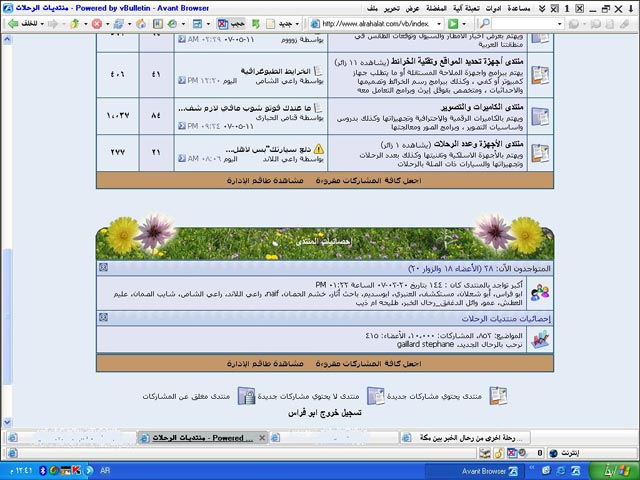Expand the search box dropdown

click(559, 24)
